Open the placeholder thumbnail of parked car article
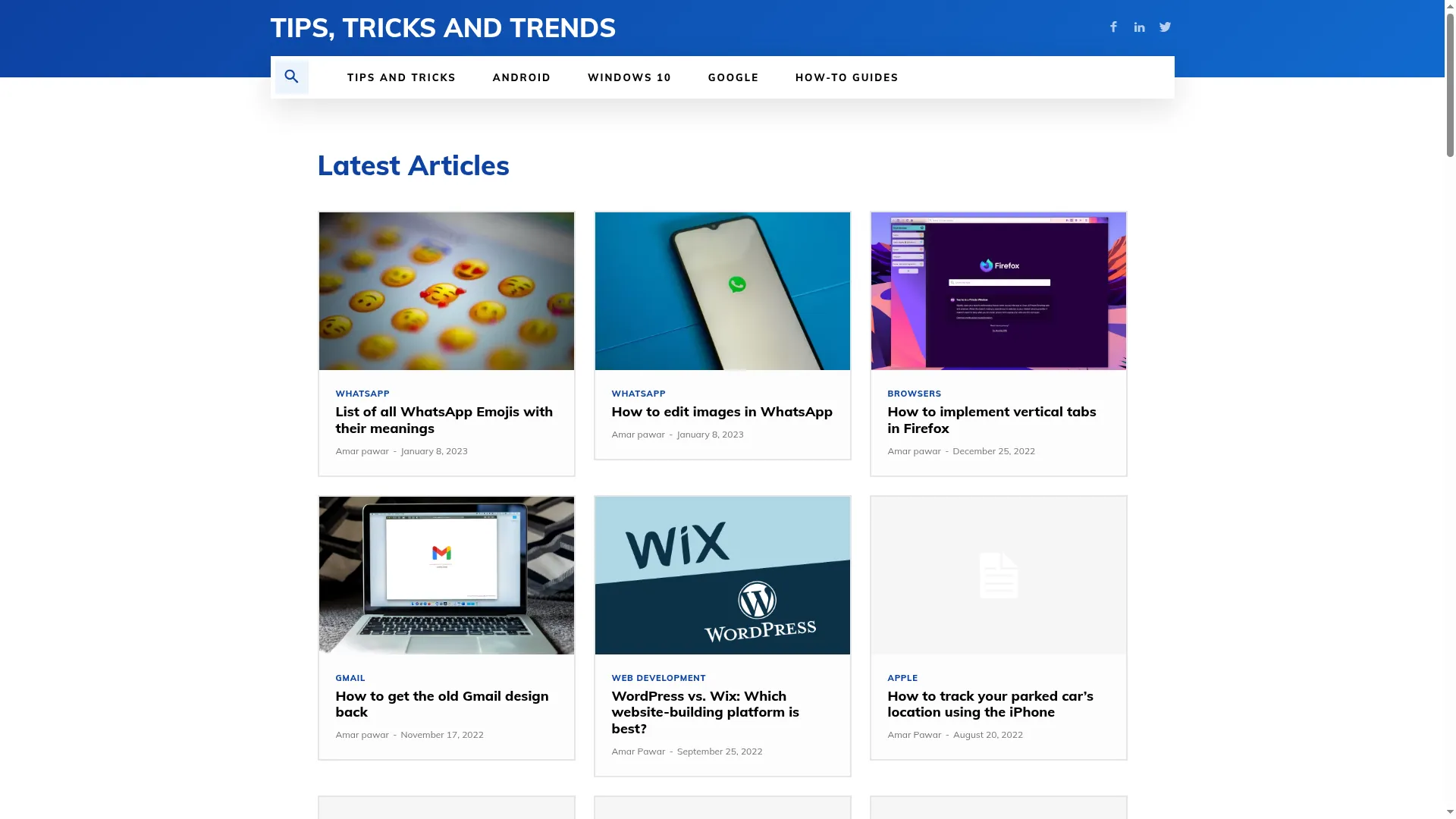Image resolution: width=1456 pixels, height=819 pixels. [999, 576]
